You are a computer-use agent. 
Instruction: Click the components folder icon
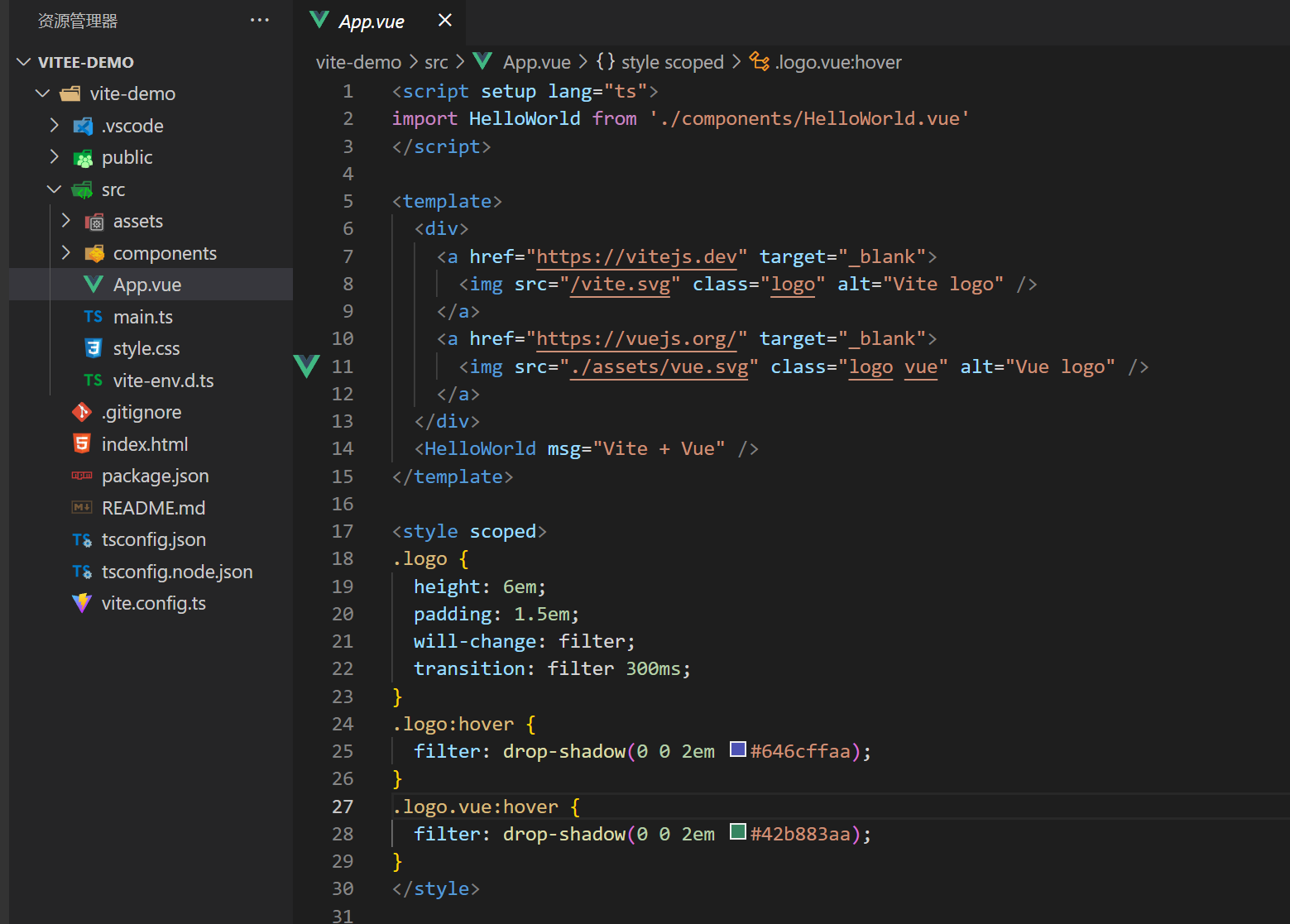coord(94,253)
